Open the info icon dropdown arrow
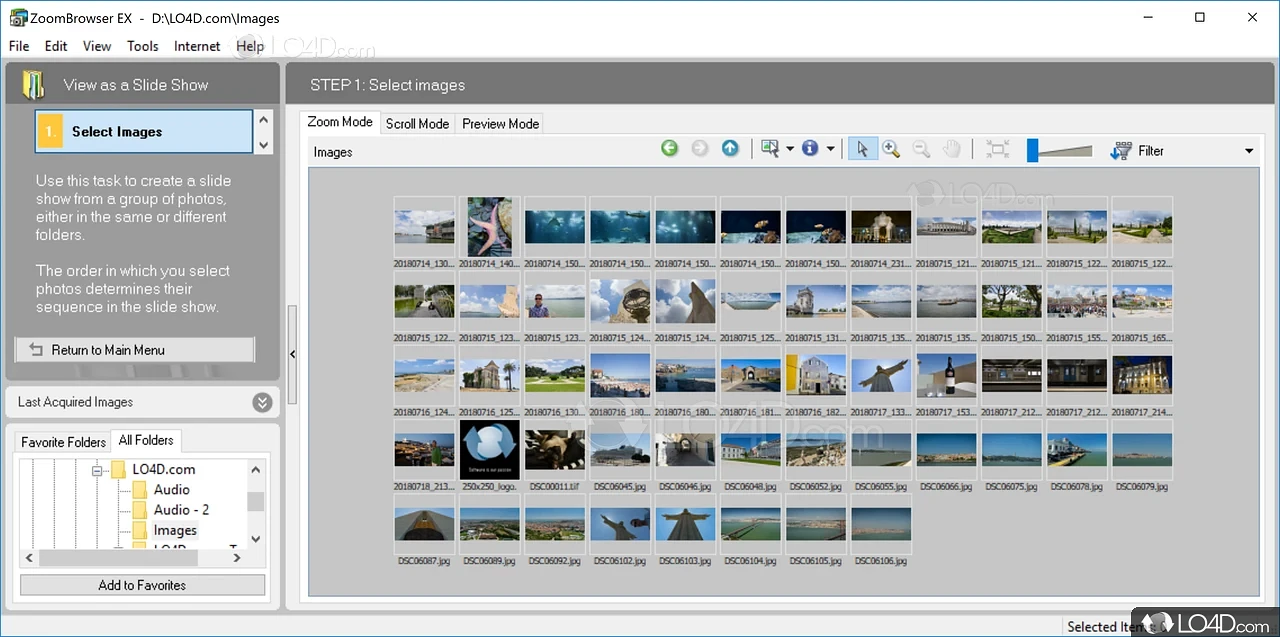Screen dimensions: 1280x637 (830, 150)
